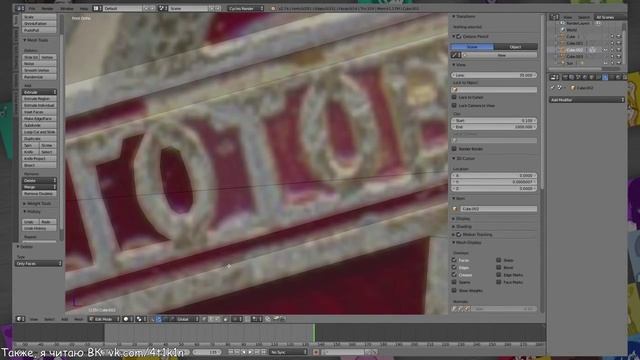
Task: Enable Lock Camera to View checkbox
Action: tap(454, 105)
